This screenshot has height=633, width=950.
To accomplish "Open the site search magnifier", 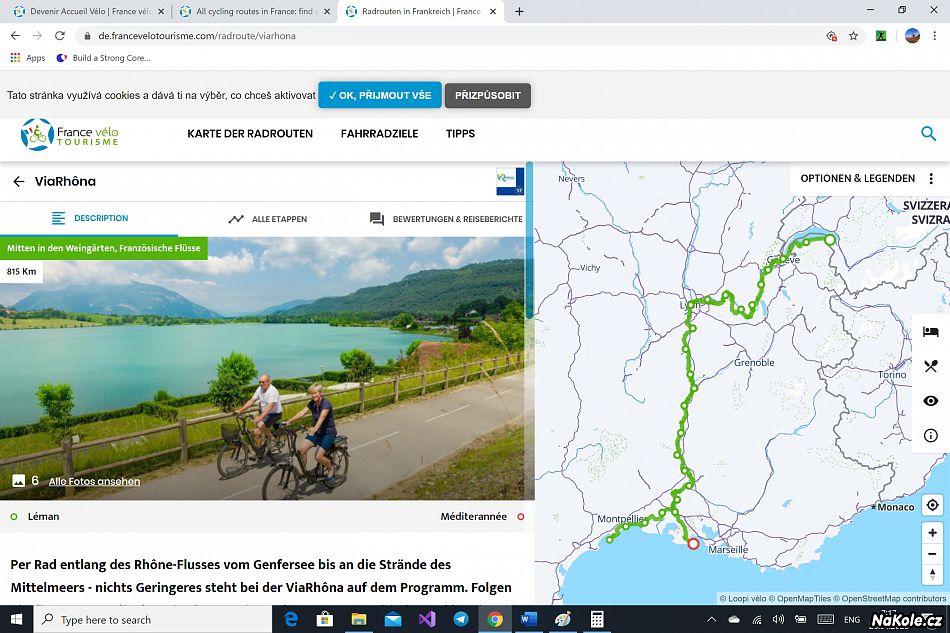I will 928,133.
